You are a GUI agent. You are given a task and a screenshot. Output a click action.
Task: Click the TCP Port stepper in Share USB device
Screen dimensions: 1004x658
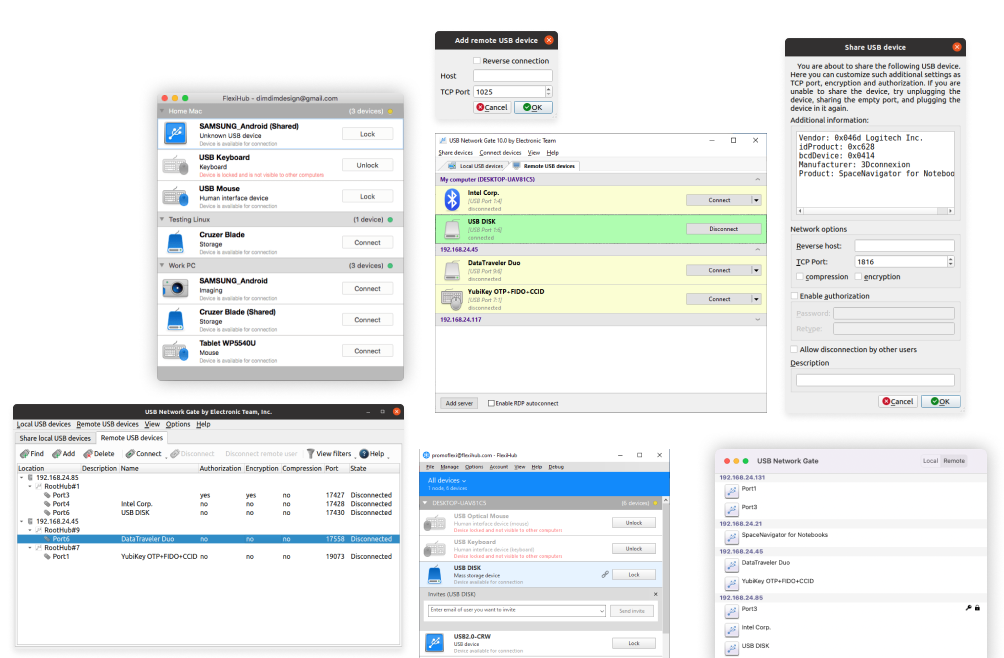point(950,262)
